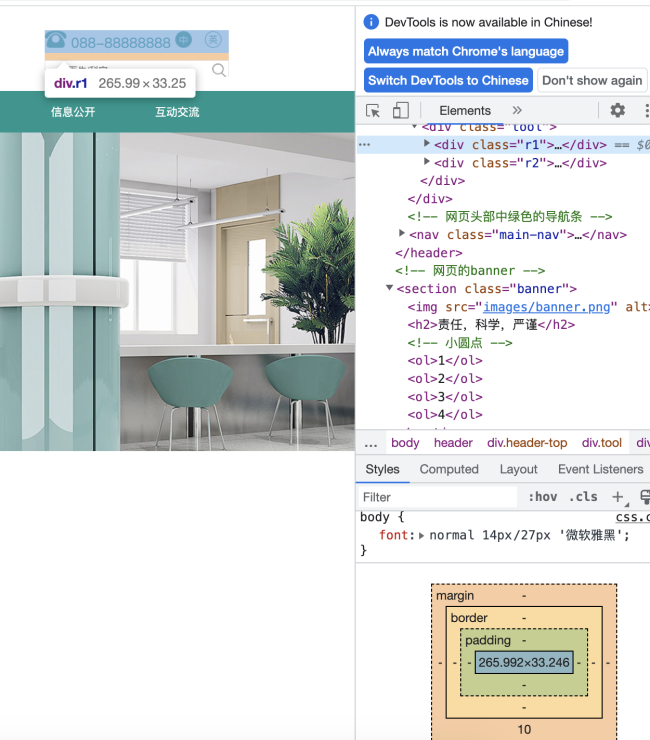Switch to English language circle icon

[x=213, y=40]
